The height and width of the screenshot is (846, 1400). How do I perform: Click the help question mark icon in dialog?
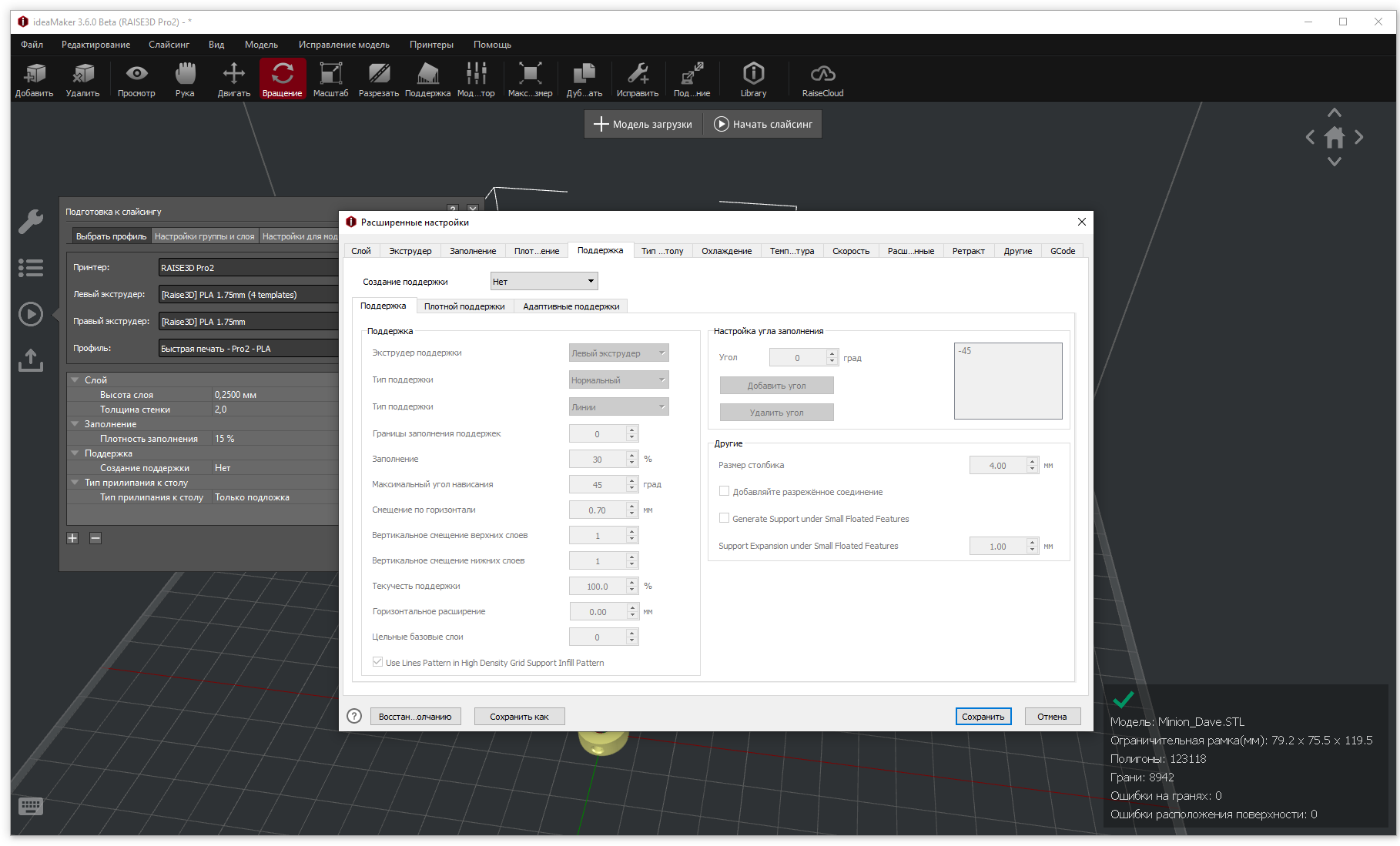[x=354, y=716]
